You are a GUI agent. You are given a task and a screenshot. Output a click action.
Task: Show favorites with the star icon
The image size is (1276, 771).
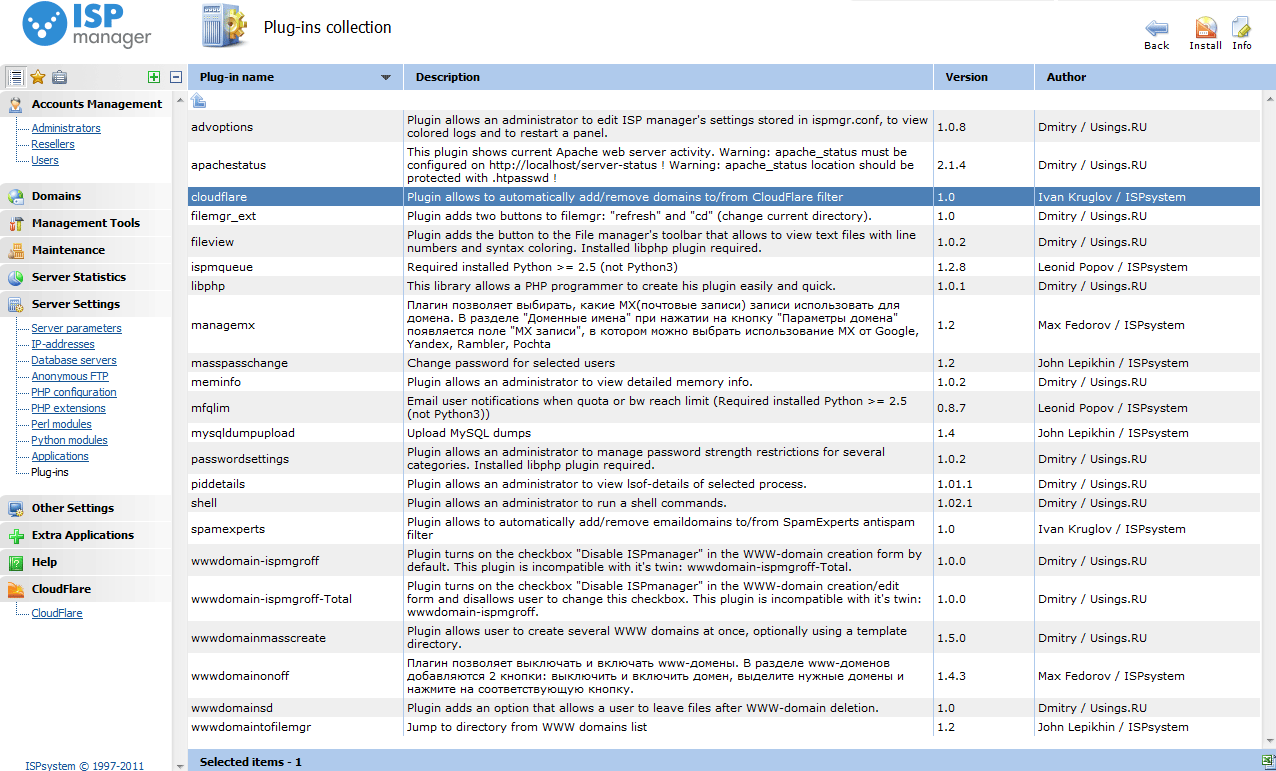click(x=38, y=77)
